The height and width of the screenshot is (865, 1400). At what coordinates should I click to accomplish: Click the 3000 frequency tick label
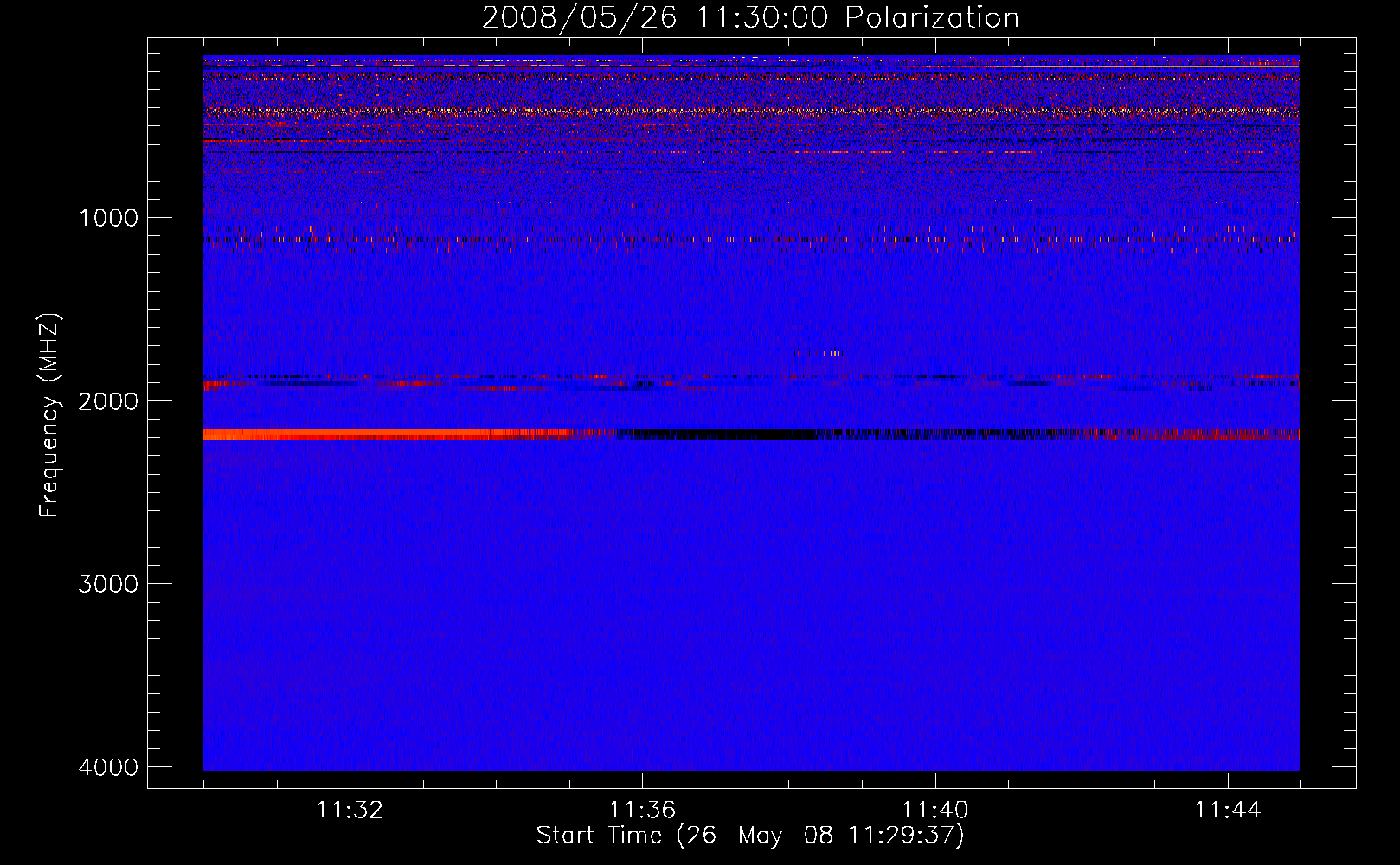[x=109, y=583]
